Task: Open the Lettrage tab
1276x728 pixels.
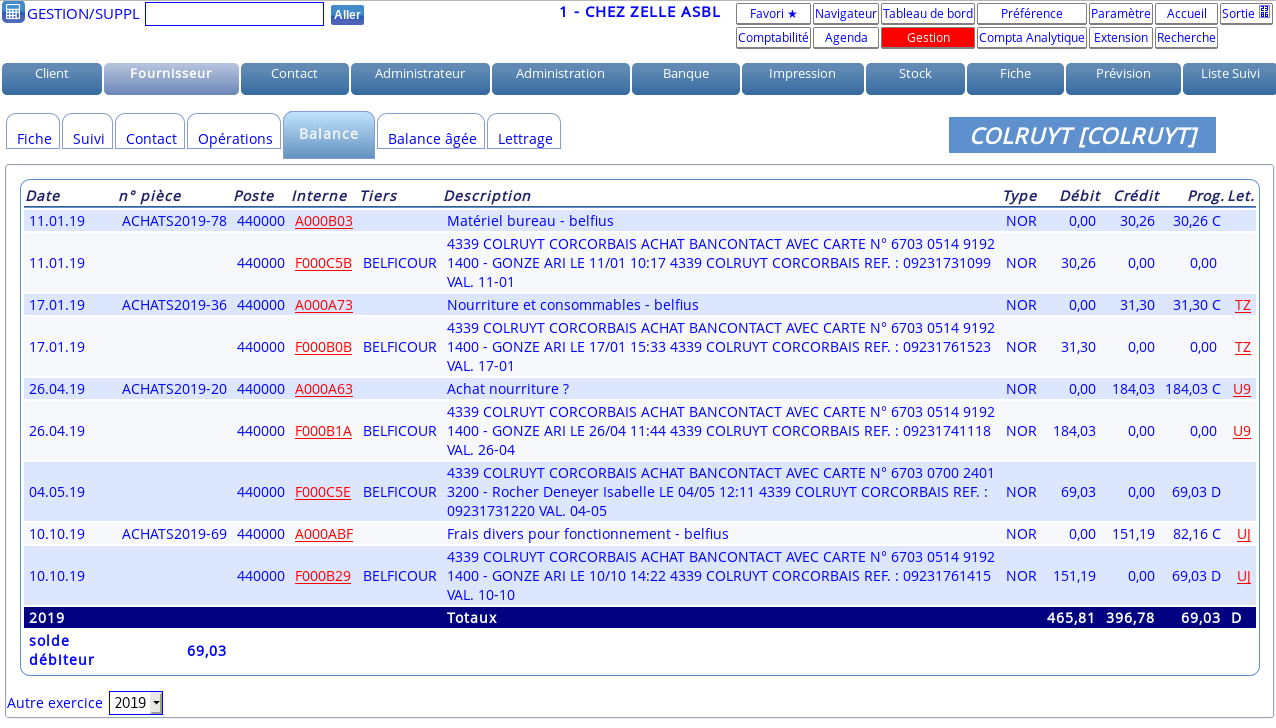Action: pos(524,139)
